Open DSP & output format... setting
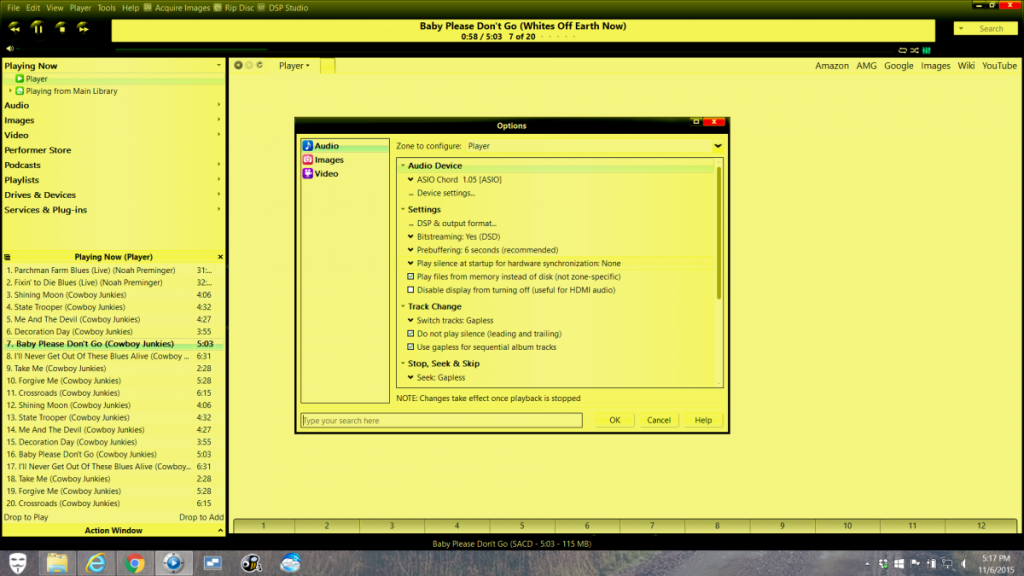The height and width of the screenshot is (576, 1024). 456,223
